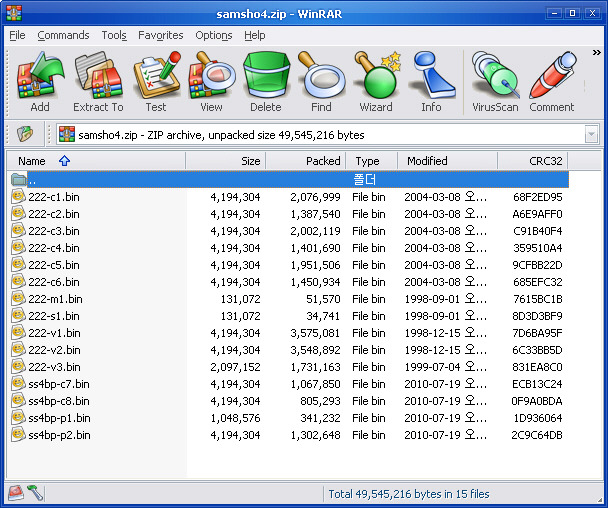Click the disk drive status bar icon
The width and height of the screenshot is (608, 508).
[16, 493]
